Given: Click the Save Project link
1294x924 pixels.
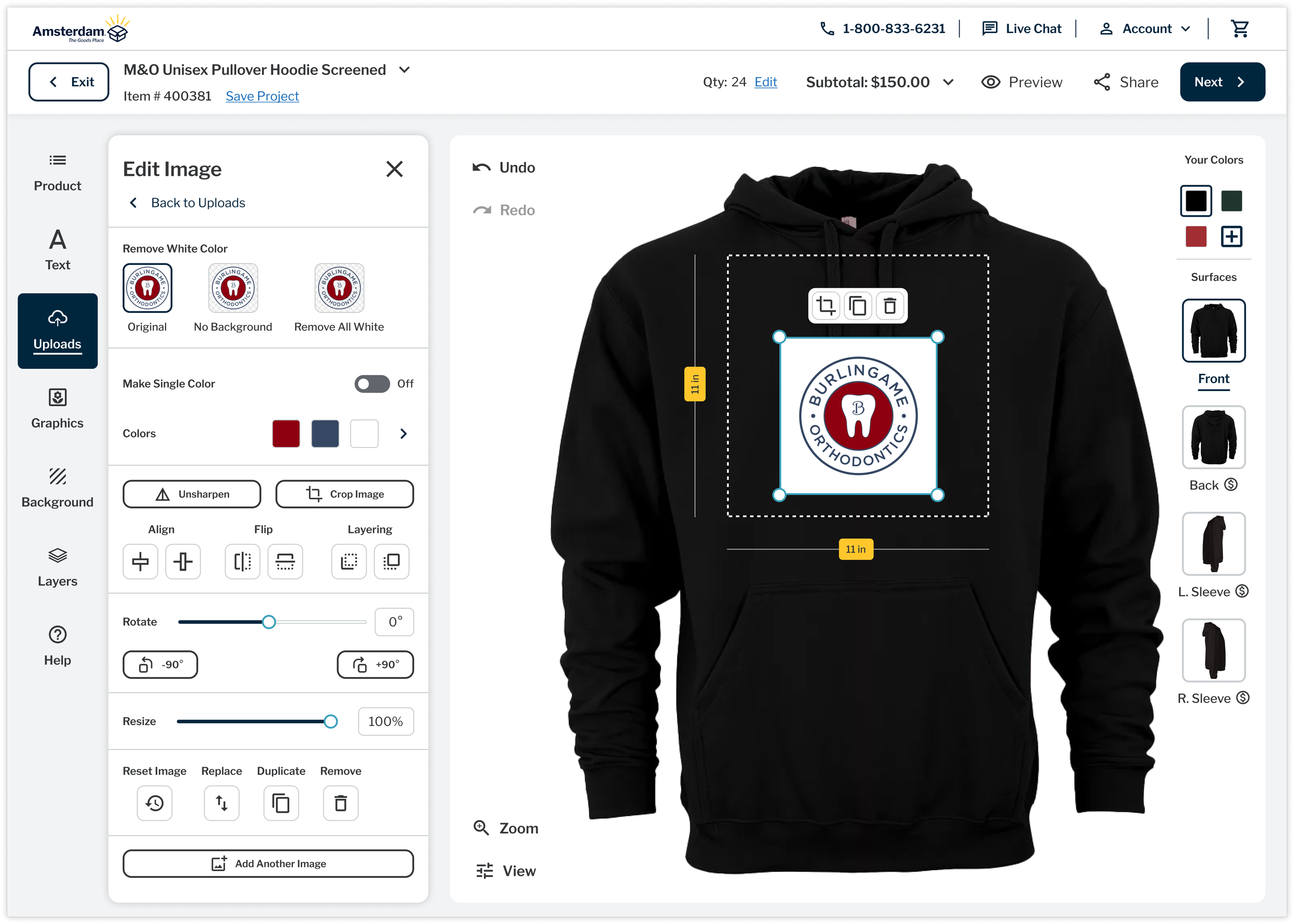Looking at the screenshot, I should [x=262, y=96].
